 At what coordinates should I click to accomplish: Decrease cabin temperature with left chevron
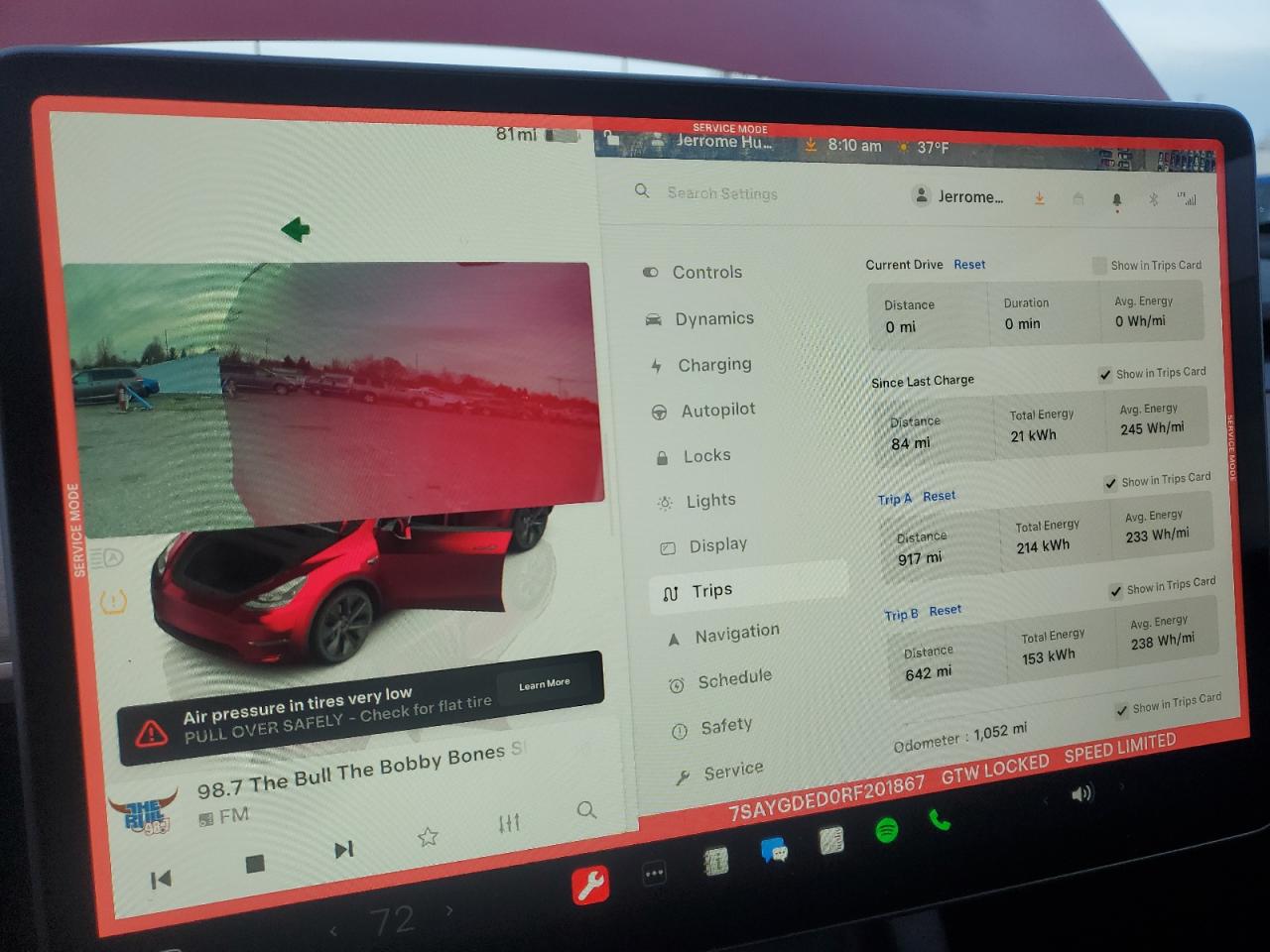coord(333,931)
